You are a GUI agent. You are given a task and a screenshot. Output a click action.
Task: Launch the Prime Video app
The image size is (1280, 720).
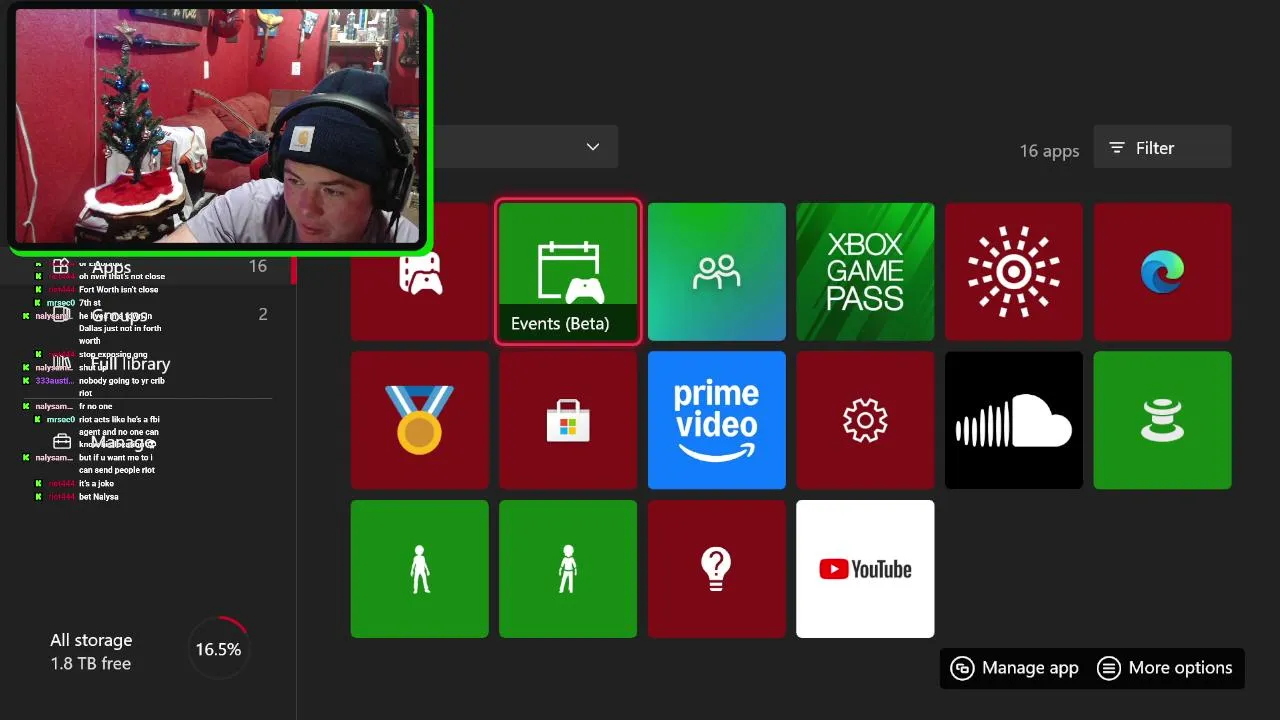(x=717, y=420)
